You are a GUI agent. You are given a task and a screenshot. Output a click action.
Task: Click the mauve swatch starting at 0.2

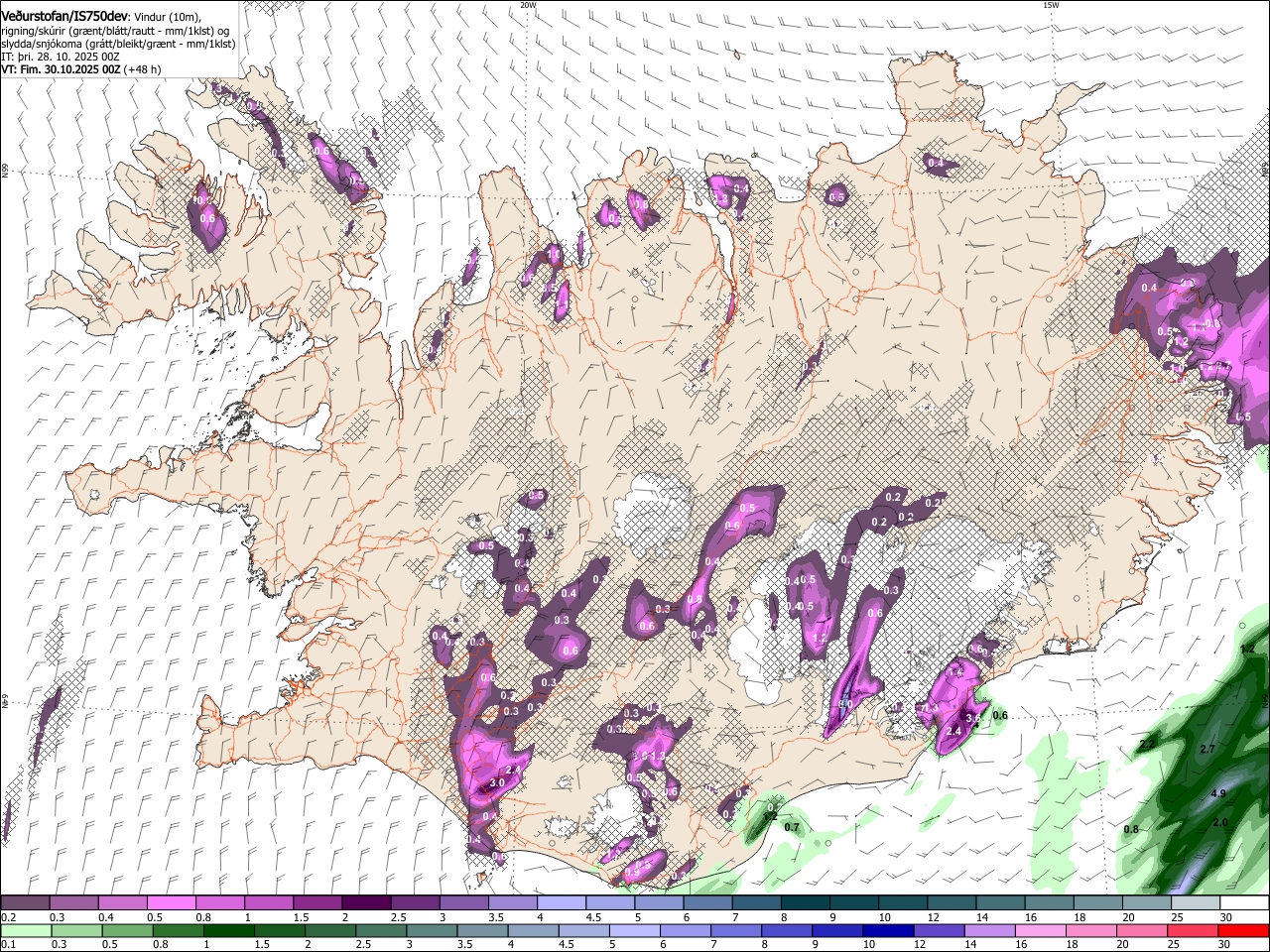tap(25, 903)
